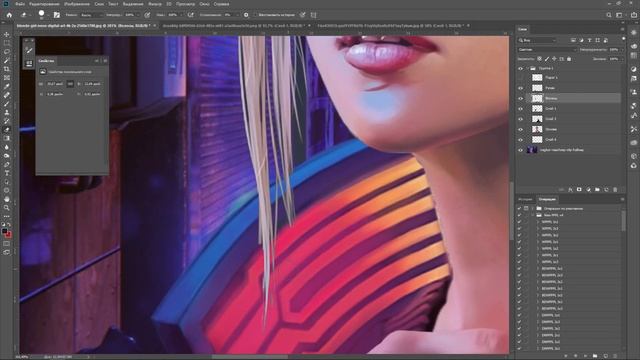Image resolution: width=640 pixels, height=360 pixels.
Task: Open the Редактирование menu
Action: tap(44, 4)
